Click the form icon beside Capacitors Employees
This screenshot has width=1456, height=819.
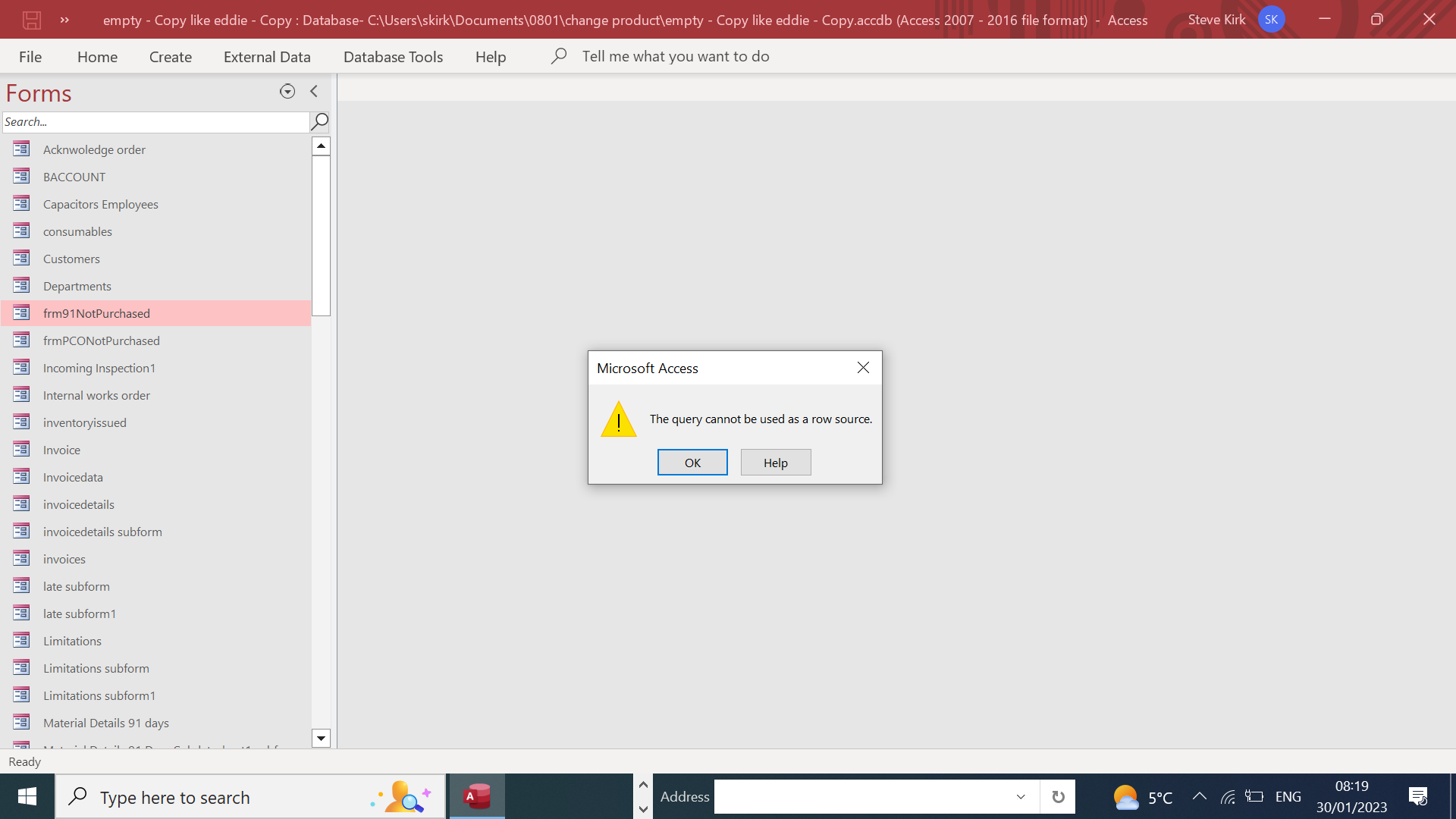(x=21, y=203)
